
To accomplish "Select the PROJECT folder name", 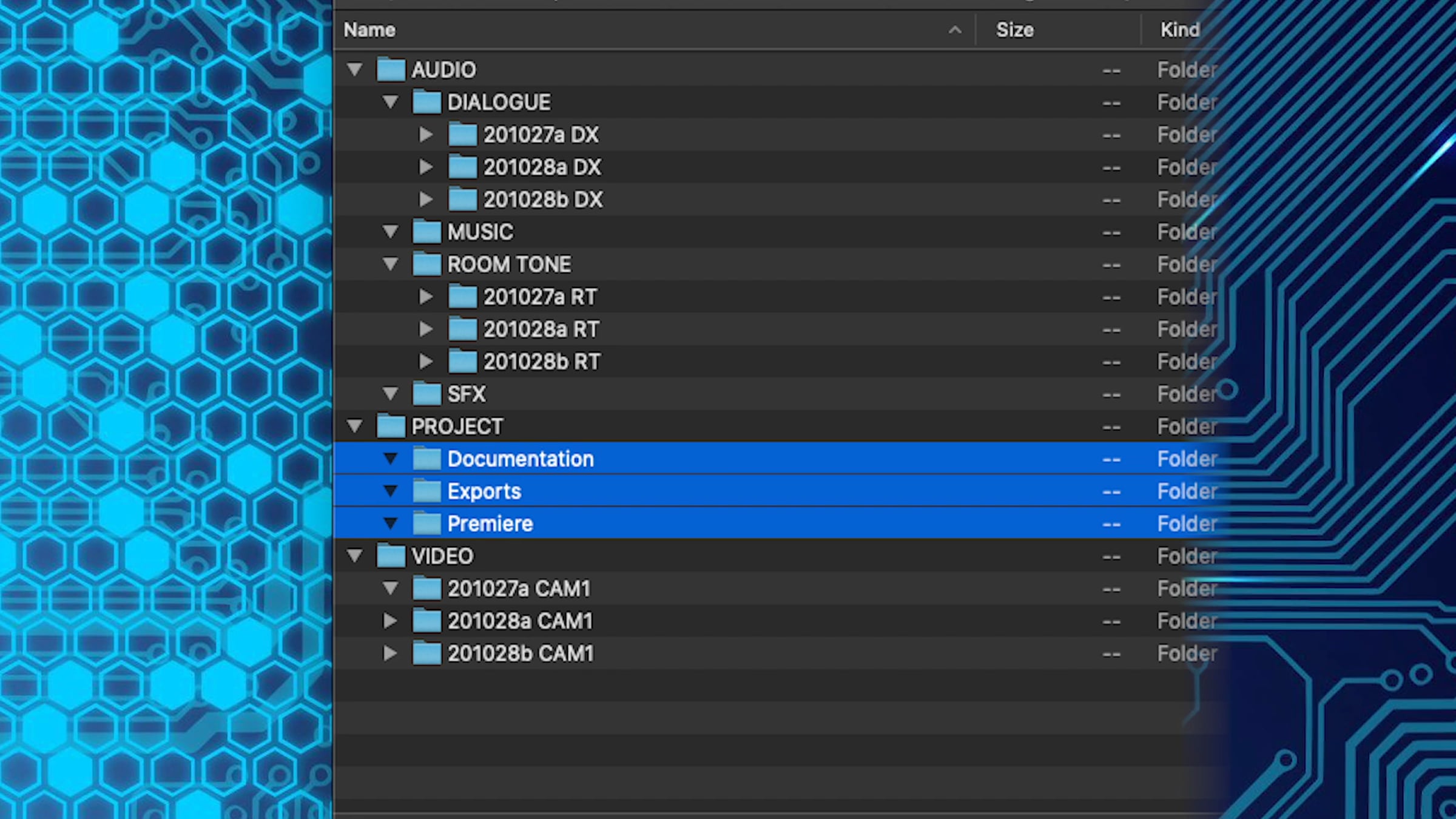I will point(457,427).
